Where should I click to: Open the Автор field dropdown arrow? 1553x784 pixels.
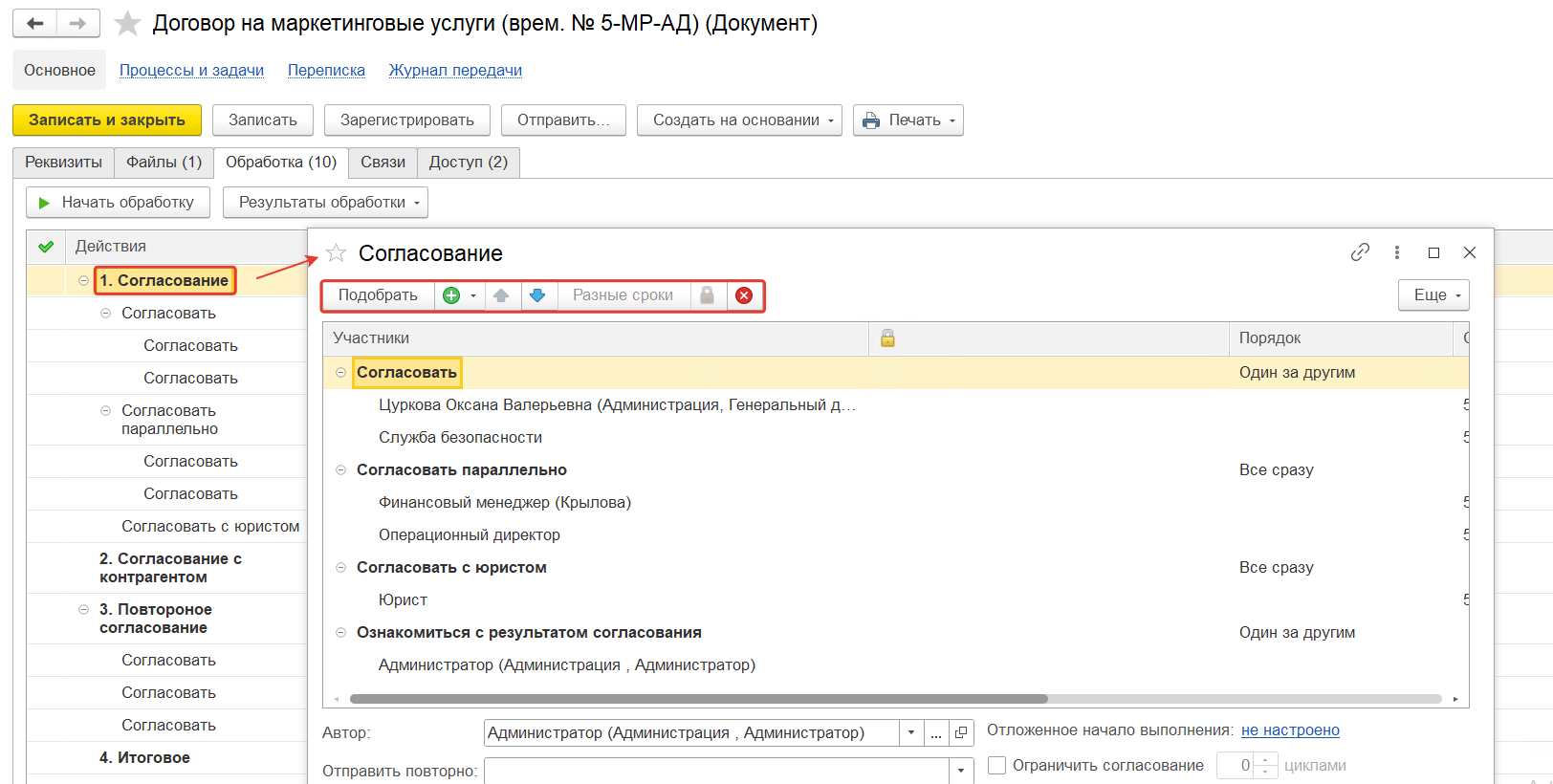tap(911, 733)
